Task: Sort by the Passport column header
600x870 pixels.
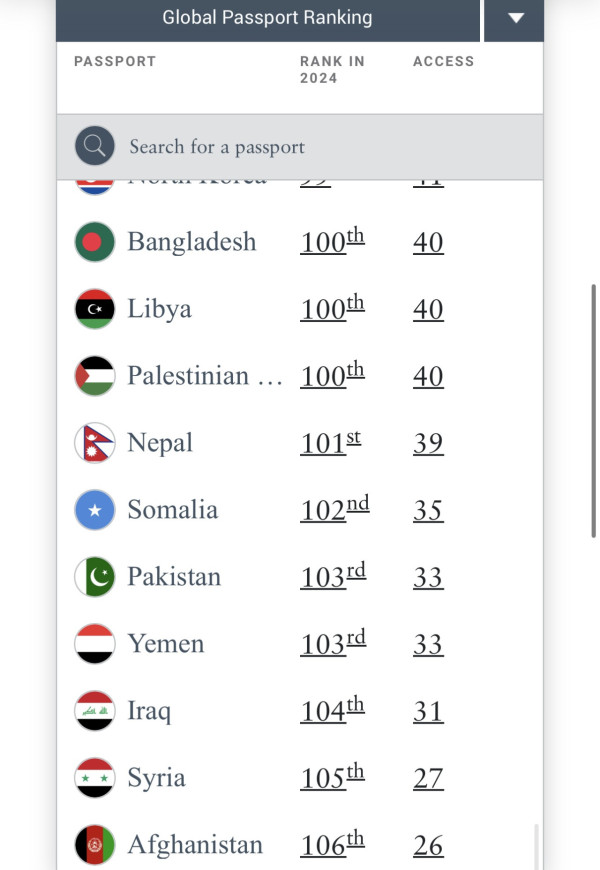Action: coord(115,62)
